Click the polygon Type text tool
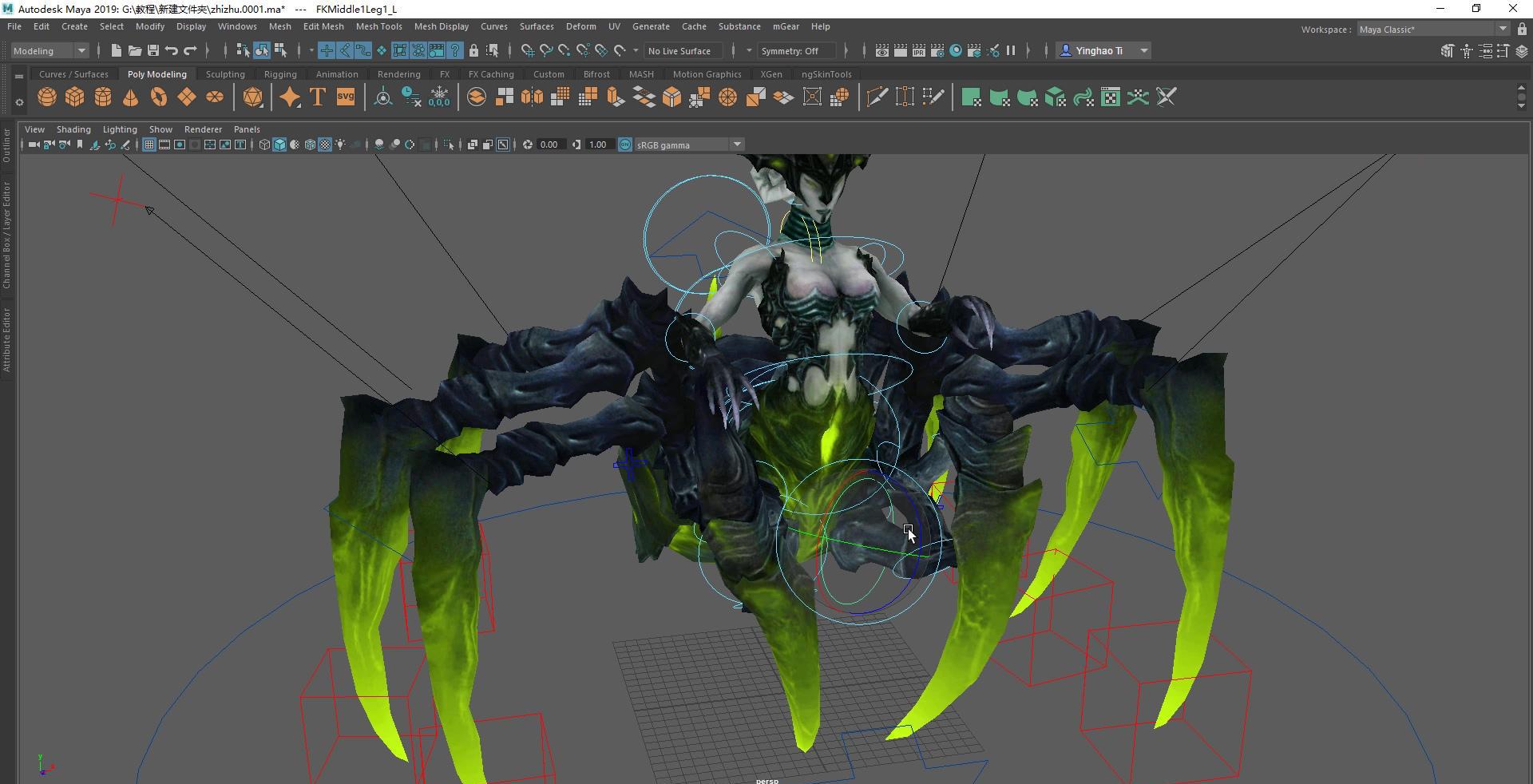This screenshot has width=1533, height=784. (317, 97)
